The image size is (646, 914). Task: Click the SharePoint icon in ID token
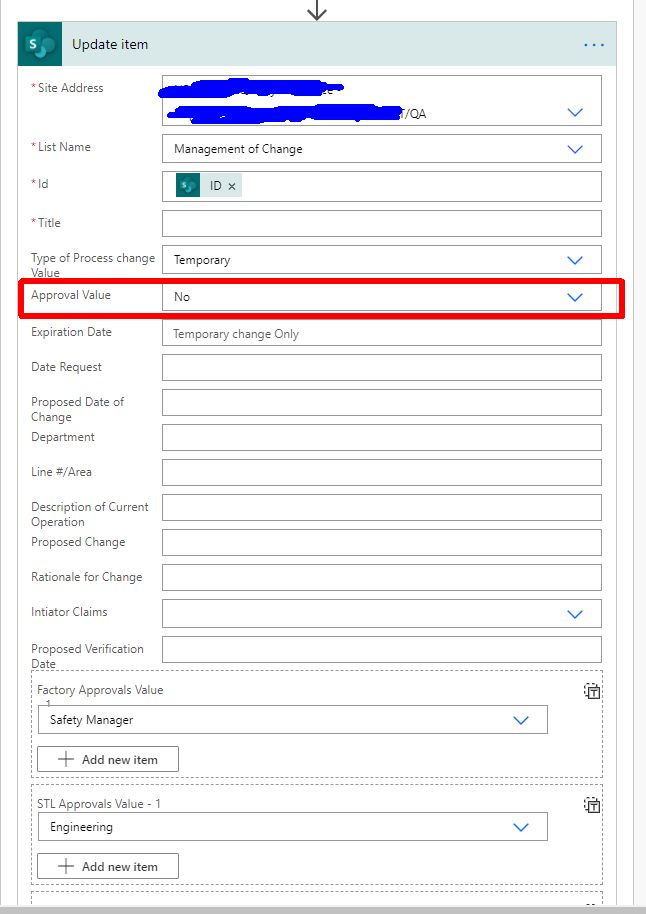click(x=188, y=185)
